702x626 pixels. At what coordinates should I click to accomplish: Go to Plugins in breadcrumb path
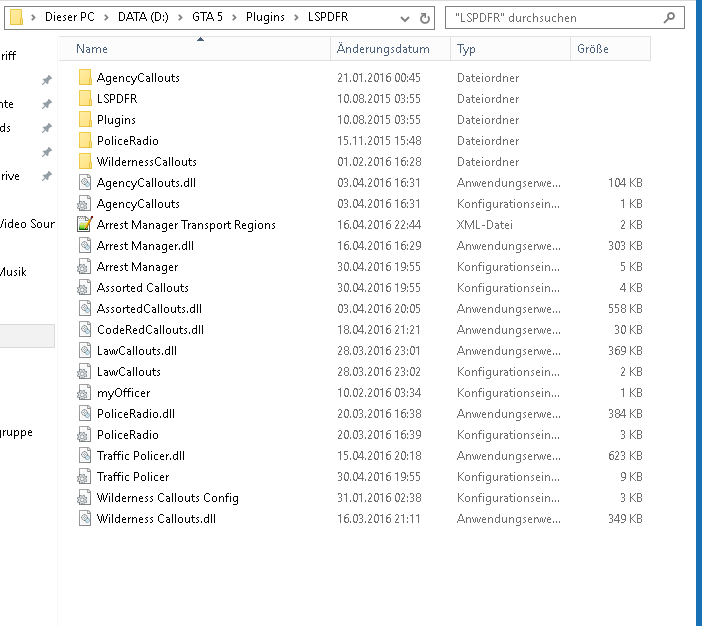[265, 17]
